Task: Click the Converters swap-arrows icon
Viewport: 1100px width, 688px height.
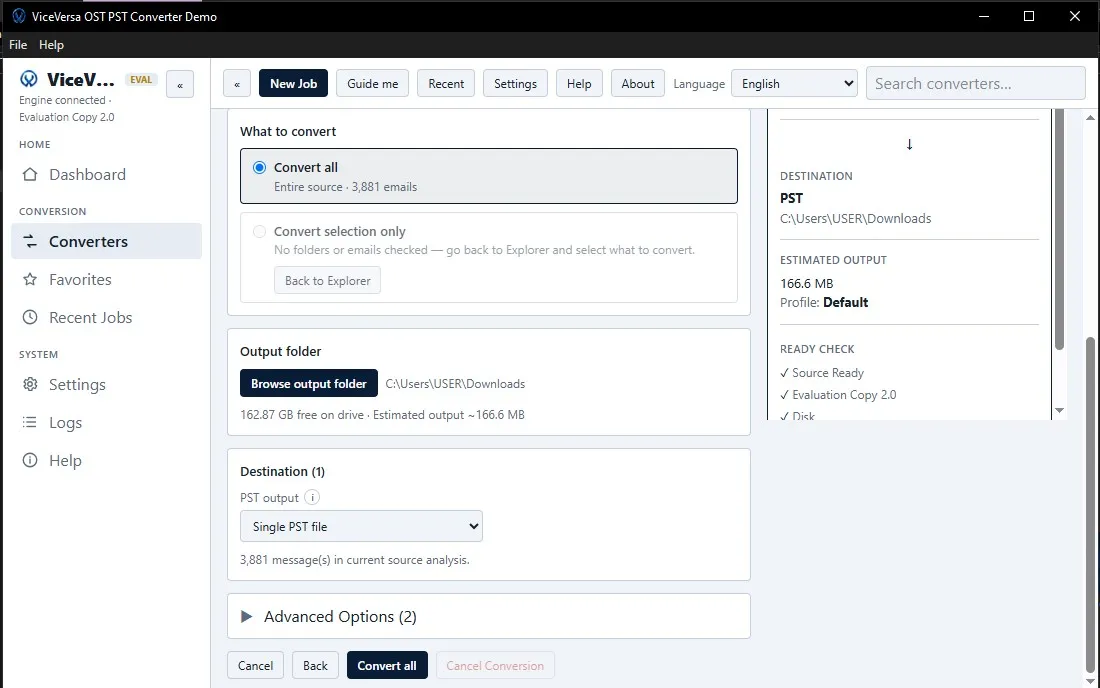Action: 29,241
